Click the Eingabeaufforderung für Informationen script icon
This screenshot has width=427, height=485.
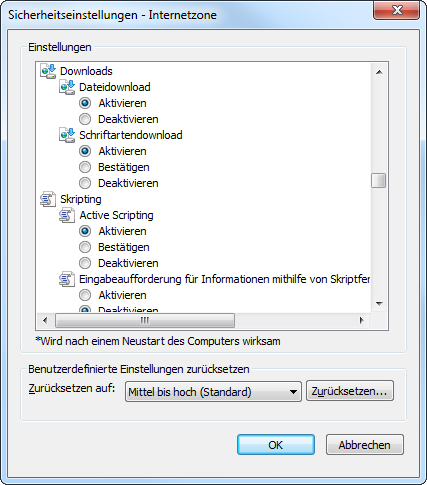click(67, 279)
